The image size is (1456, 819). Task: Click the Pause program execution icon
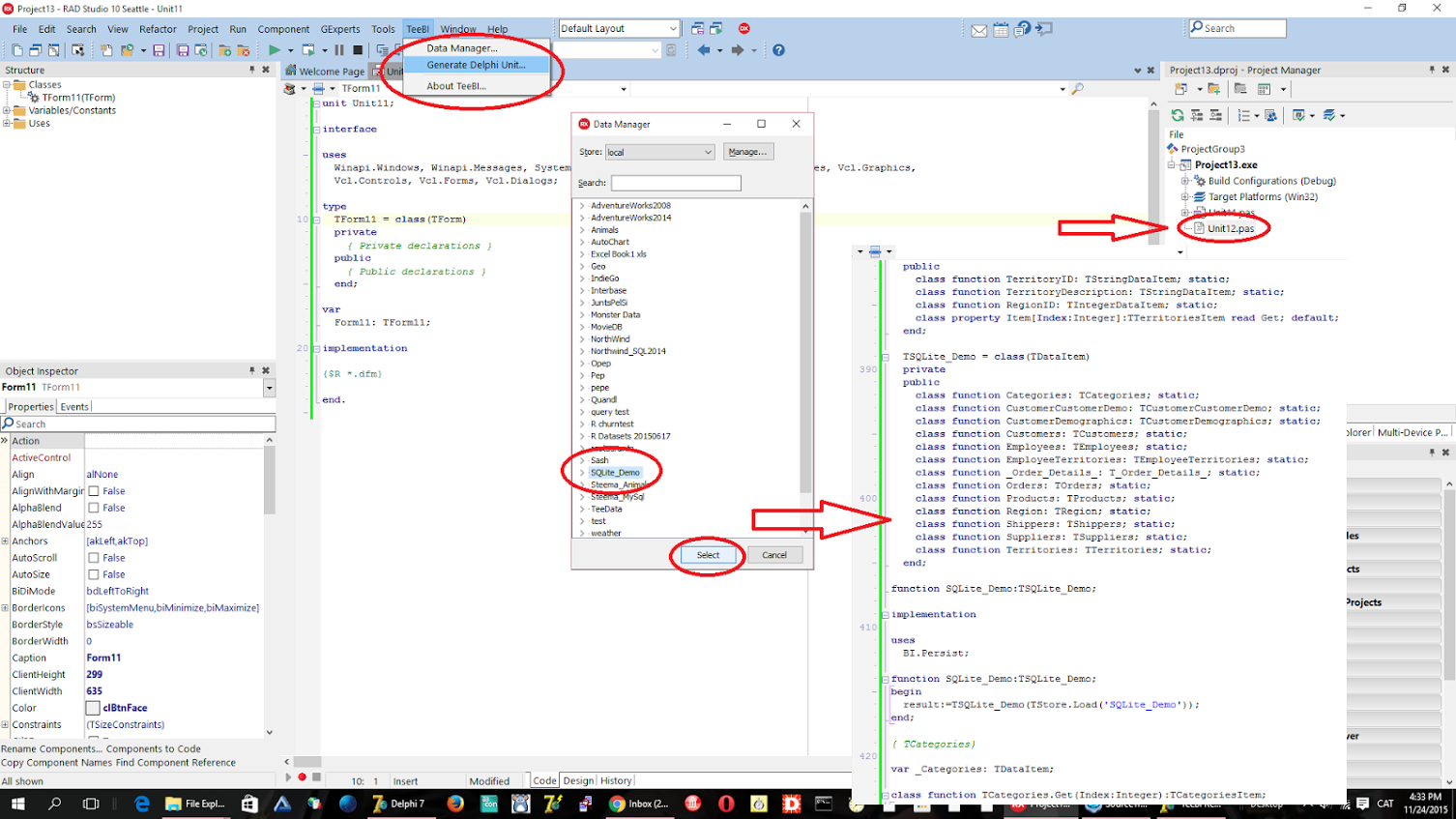339,50
